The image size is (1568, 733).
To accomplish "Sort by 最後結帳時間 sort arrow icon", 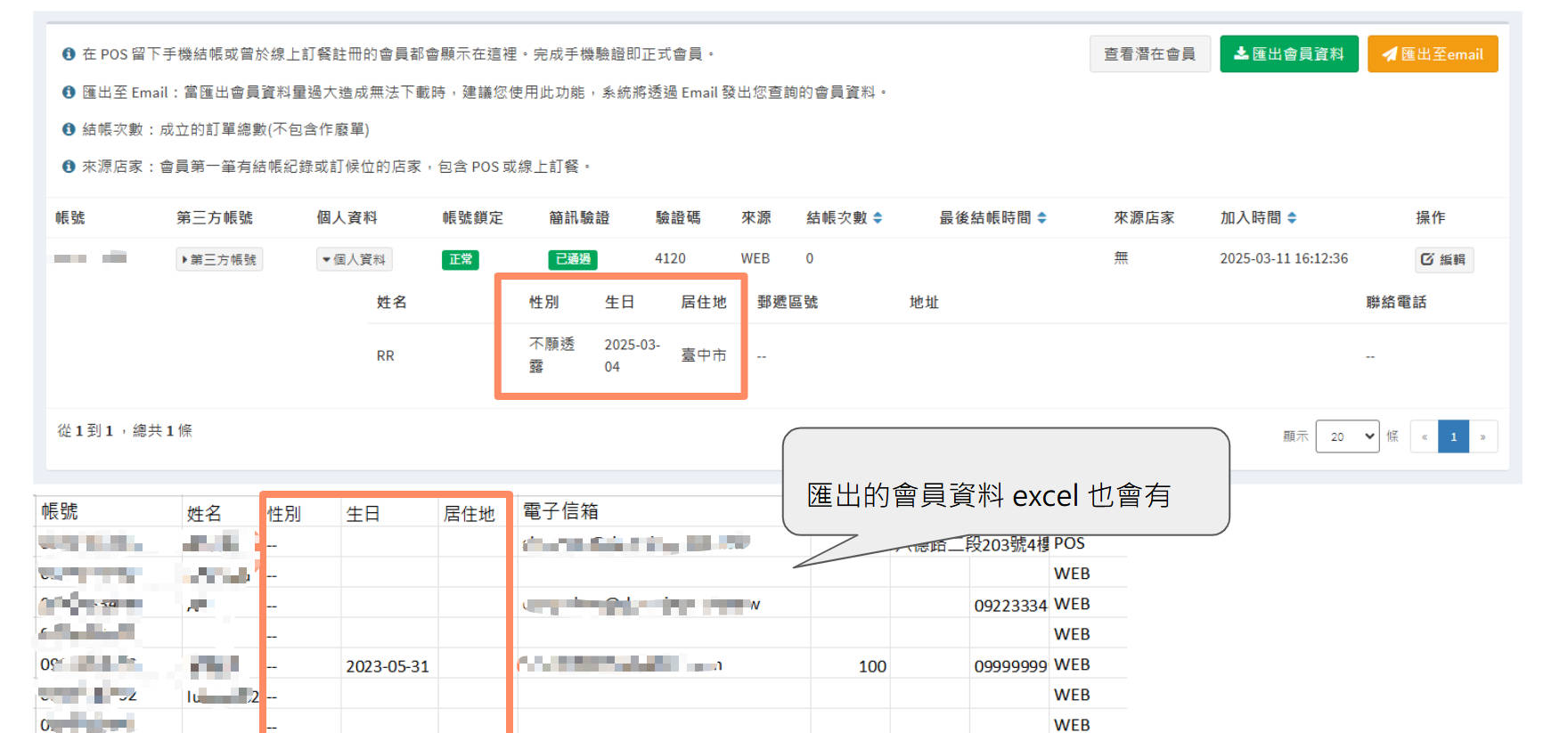I will point(1041,218).
